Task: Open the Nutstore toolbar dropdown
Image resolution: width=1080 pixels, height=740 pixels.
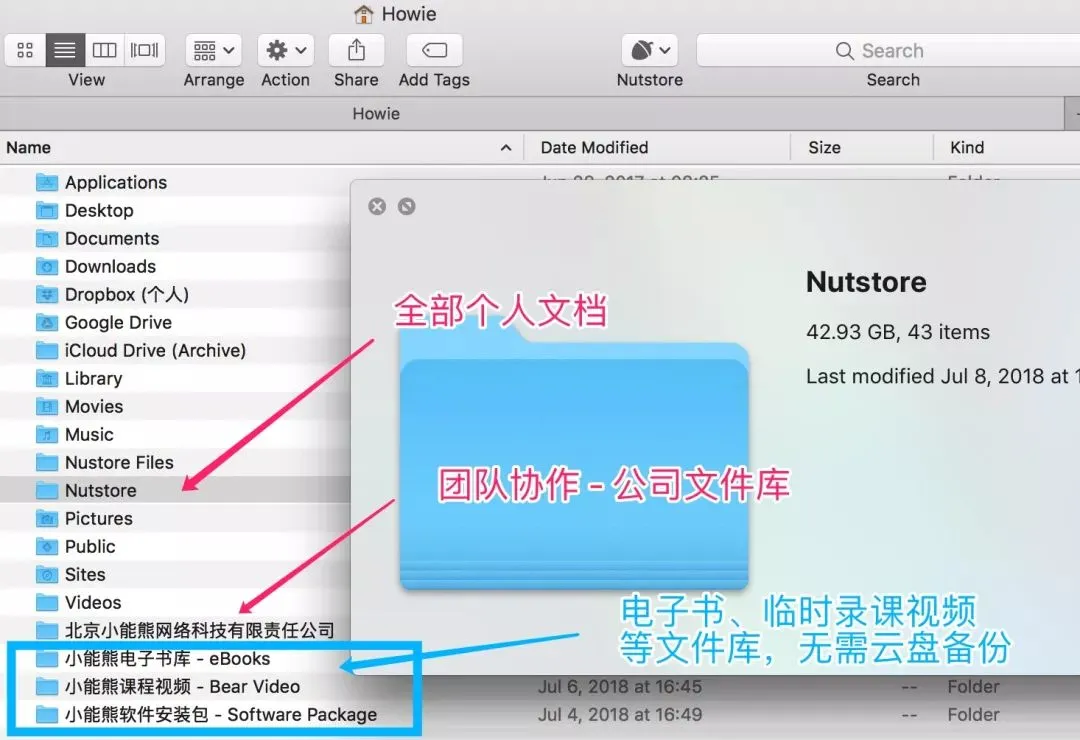Action: click(650, 50)
